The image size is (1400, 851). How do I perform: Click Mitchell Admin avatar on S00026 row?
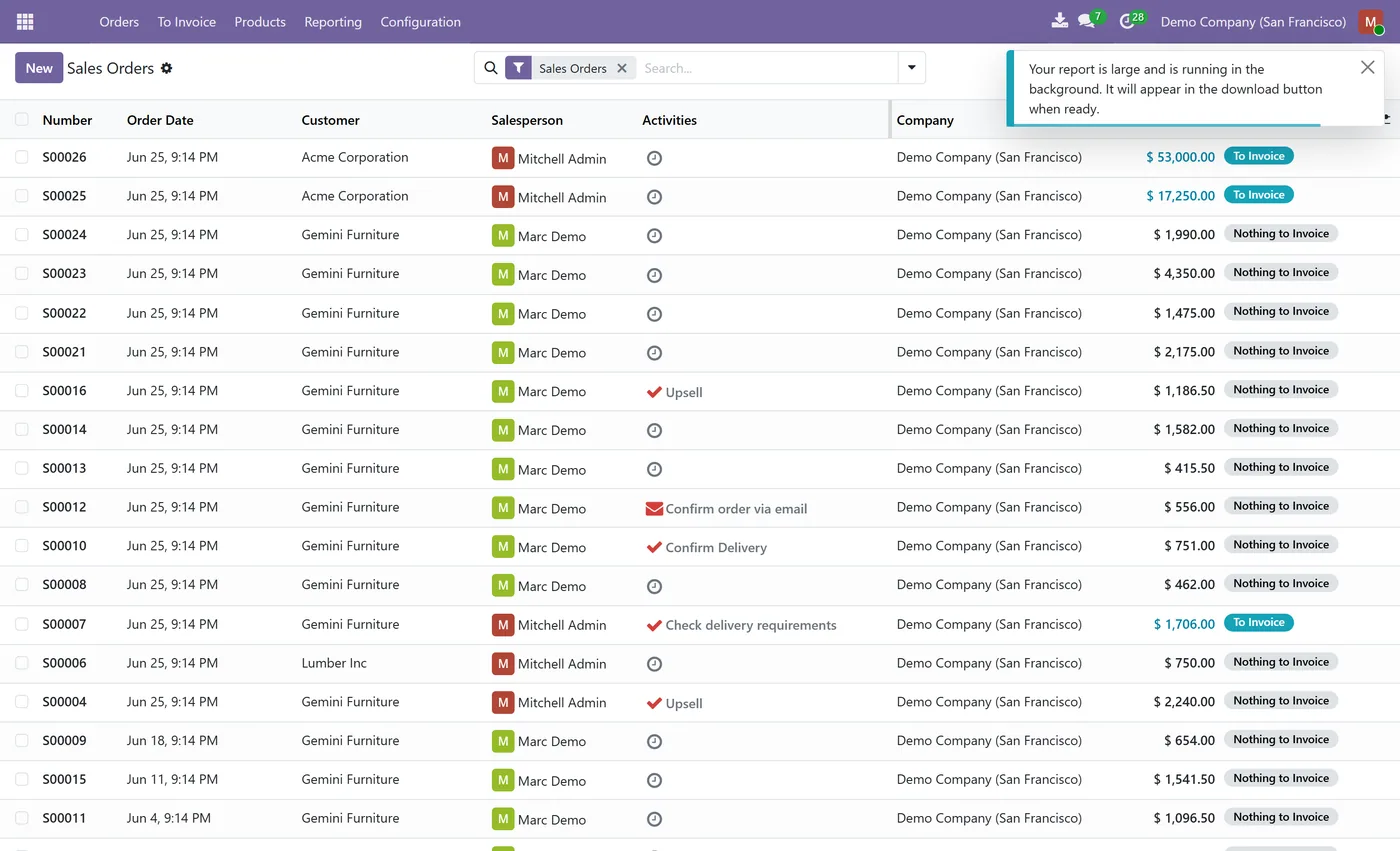pyautogui.click(x=503, y=158)
